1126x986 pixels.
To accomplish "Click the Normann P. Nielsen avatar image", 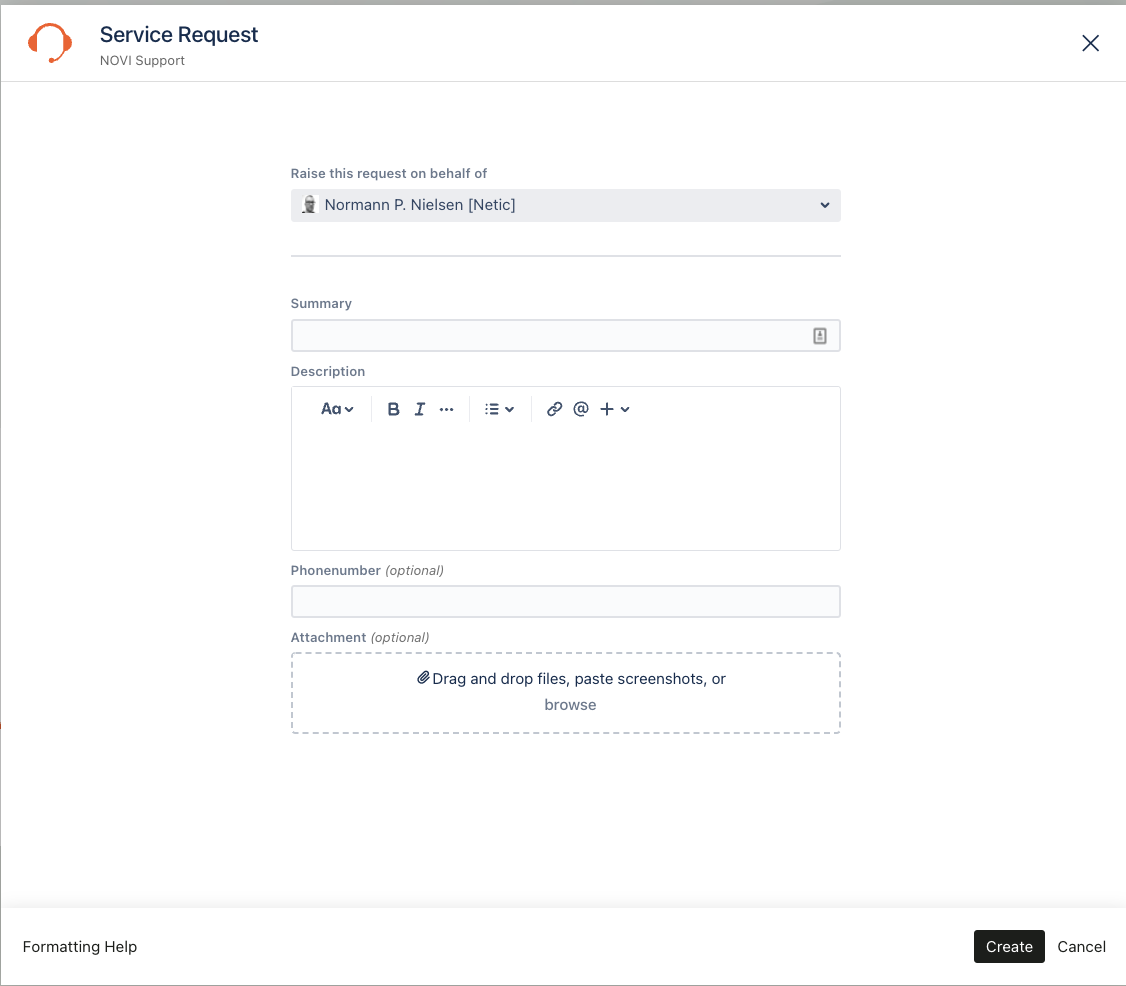I will [x=310, y=205].
